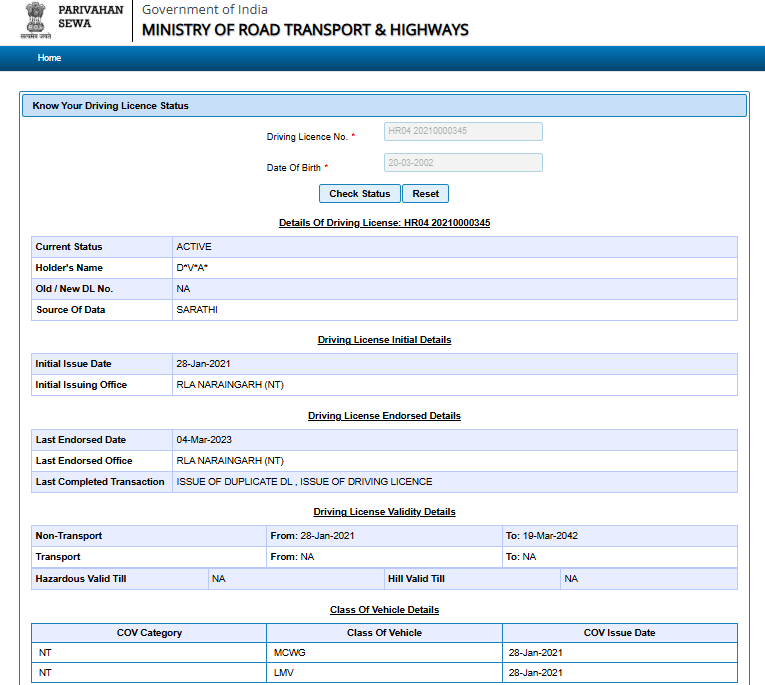Focus the Driving Licence No. field
This screenshot has height=685, width=765.
click(x=463, y=132)
